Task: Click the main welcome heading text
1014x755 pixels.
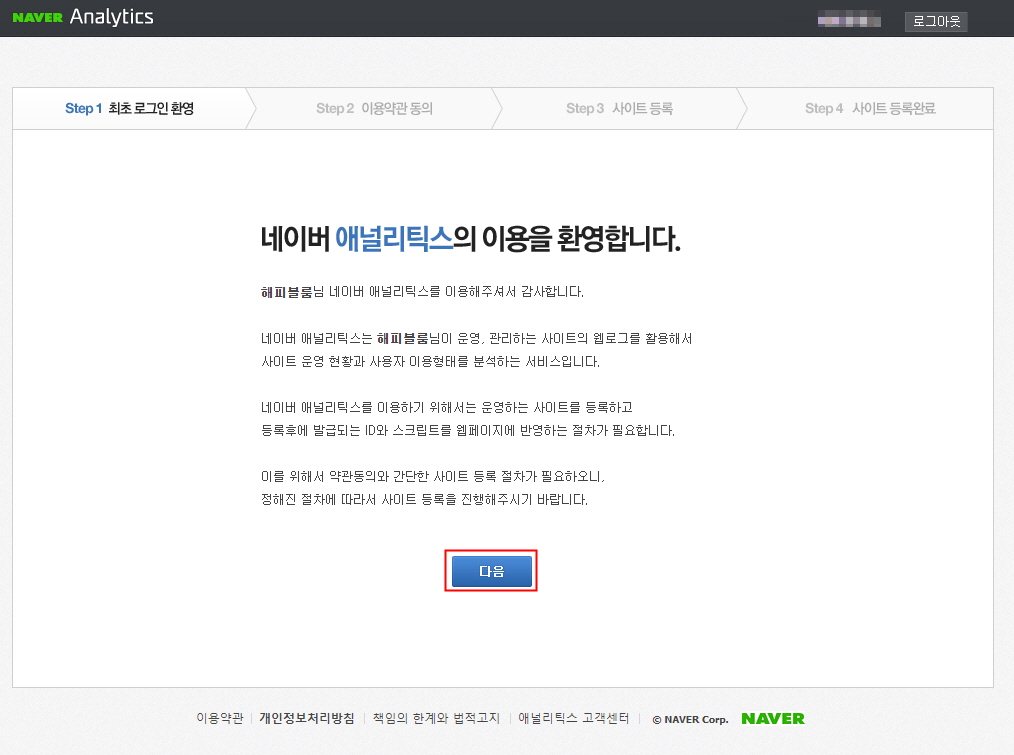Action: [470, 239]
